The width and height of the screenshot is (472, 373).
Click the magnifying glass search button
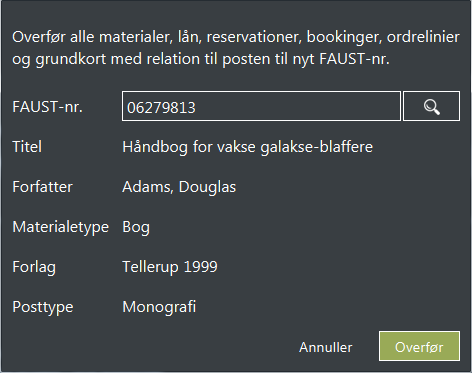tap(431, 106)
